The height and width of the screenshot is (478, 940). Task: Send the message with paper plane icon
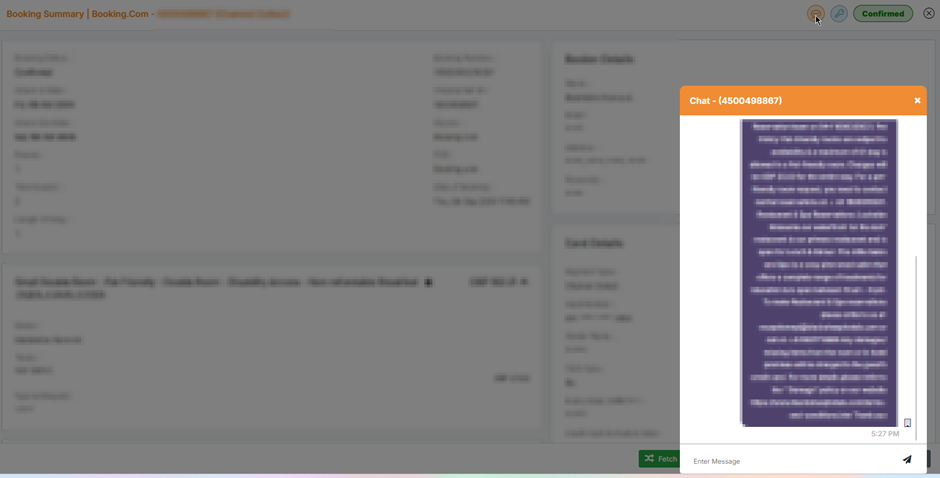pos(907,460)
